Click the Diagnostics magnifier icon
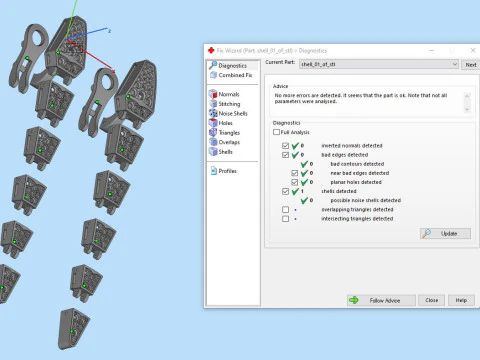The height and width of the screenshot is (360, 480). point(213,65)
